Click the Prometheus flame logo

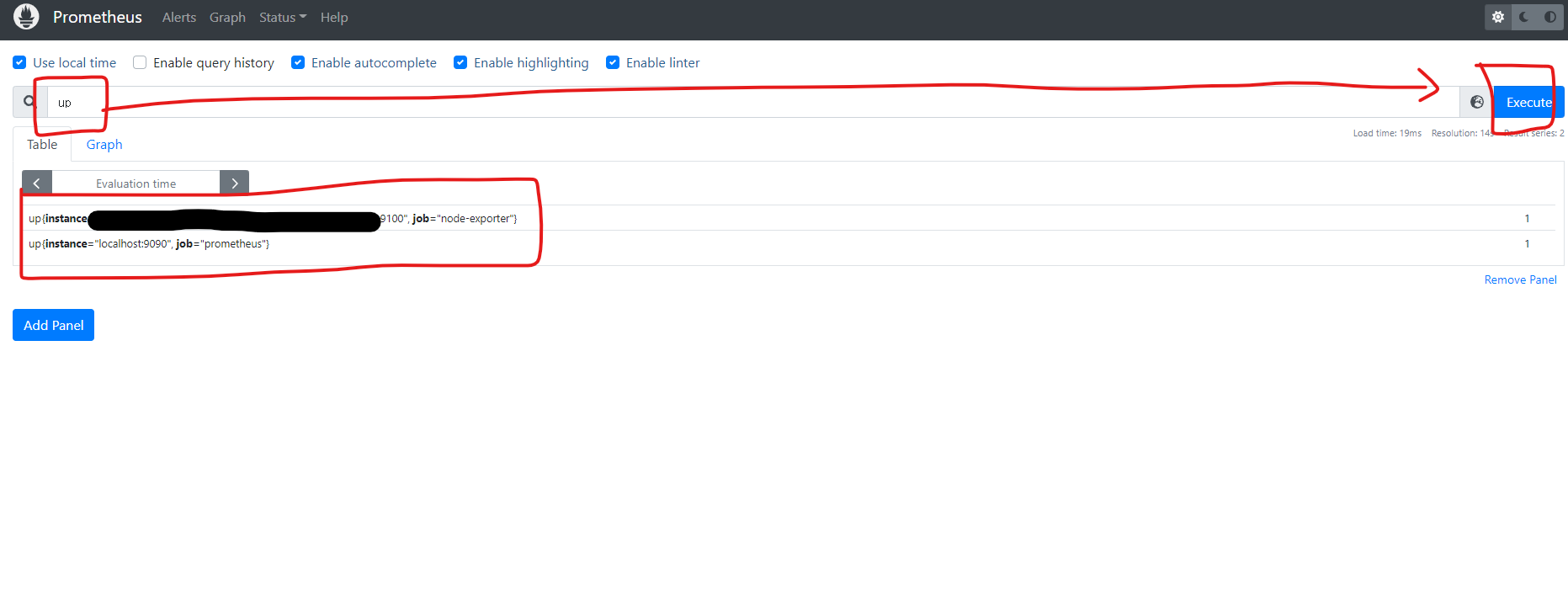pos(26,17)
